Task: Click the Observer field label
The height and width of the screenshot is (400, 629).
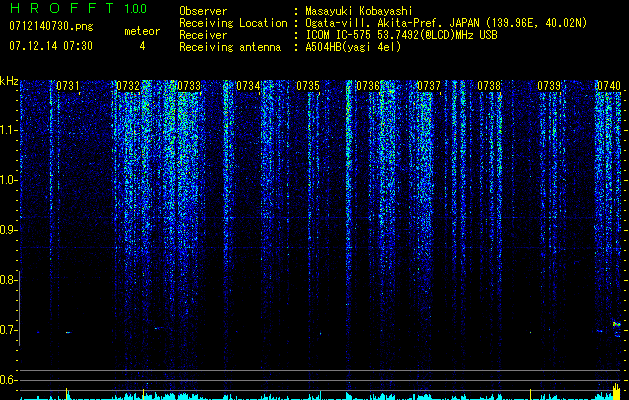Action: point(203,11)
